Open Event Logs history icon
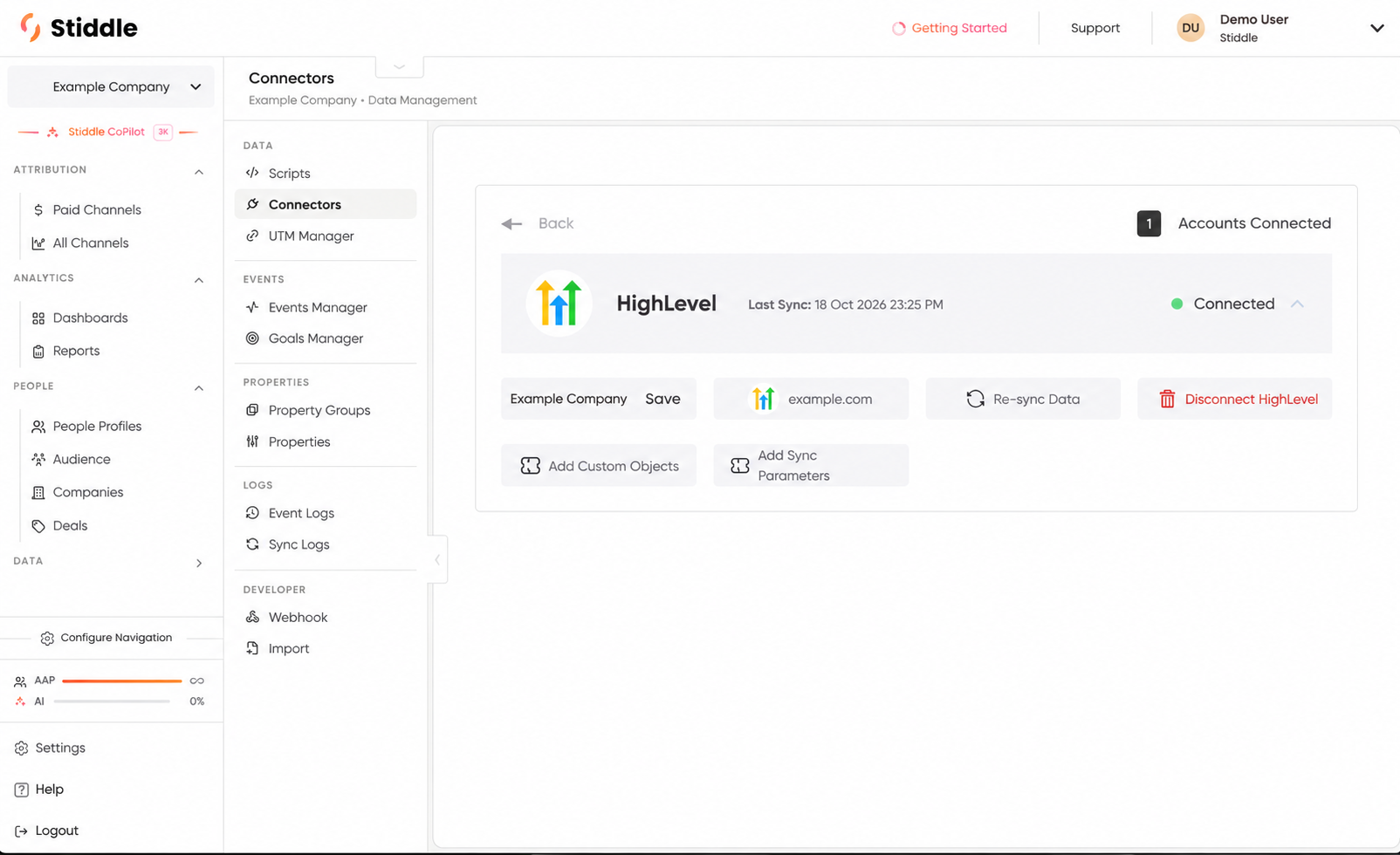This screenshot has width=1400, height=855. pyautogui.click(x=252, y=513)
